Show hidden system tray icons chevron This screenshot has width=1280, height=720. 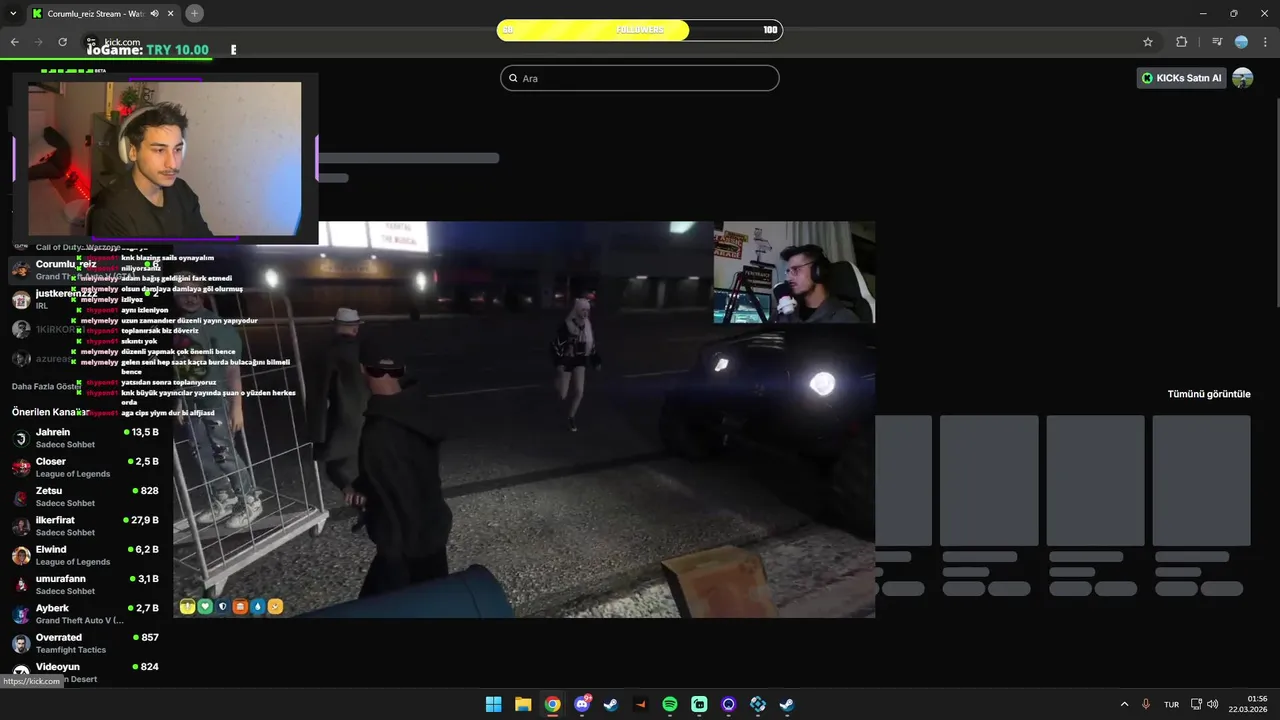[1124, 704]
